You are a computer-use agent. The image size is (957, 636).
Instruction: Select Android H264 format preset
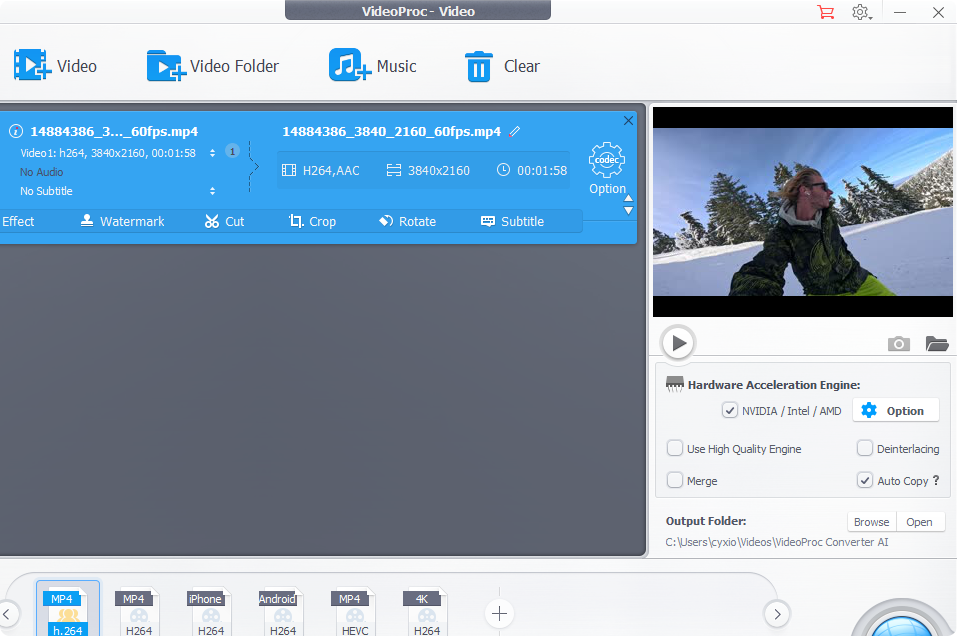point(281,612)
